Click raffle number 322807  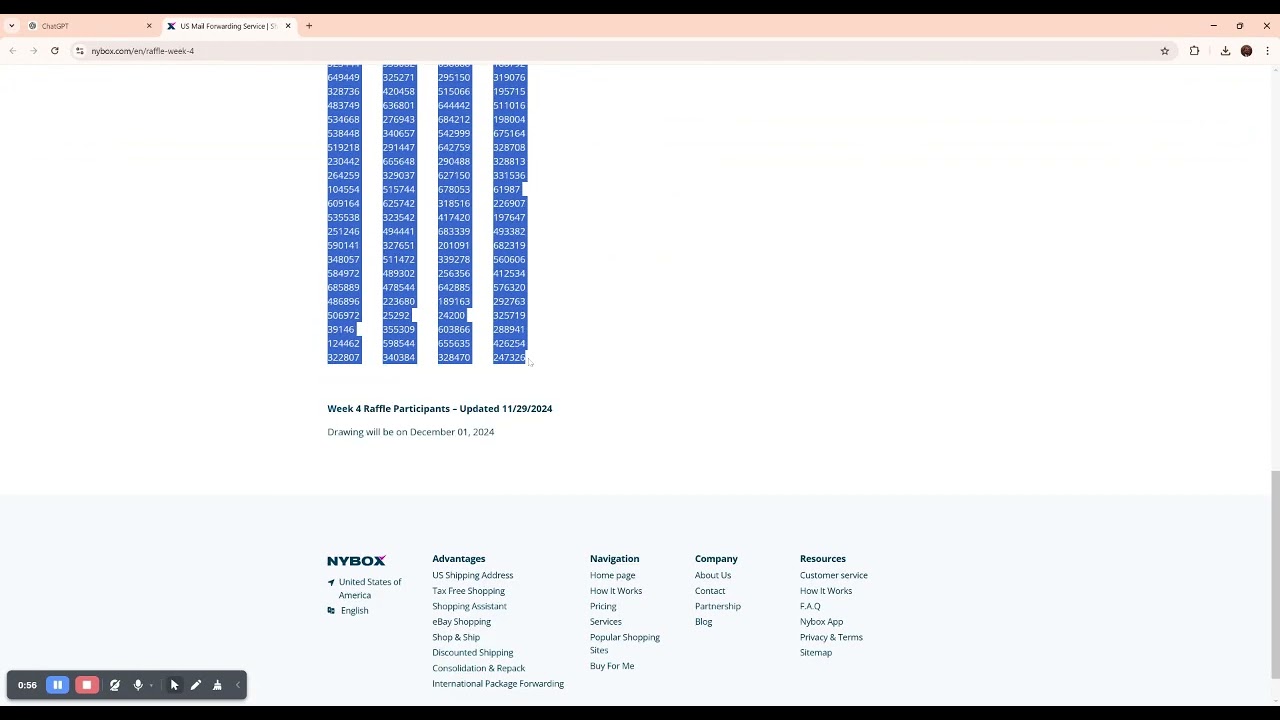click(343, 357)
